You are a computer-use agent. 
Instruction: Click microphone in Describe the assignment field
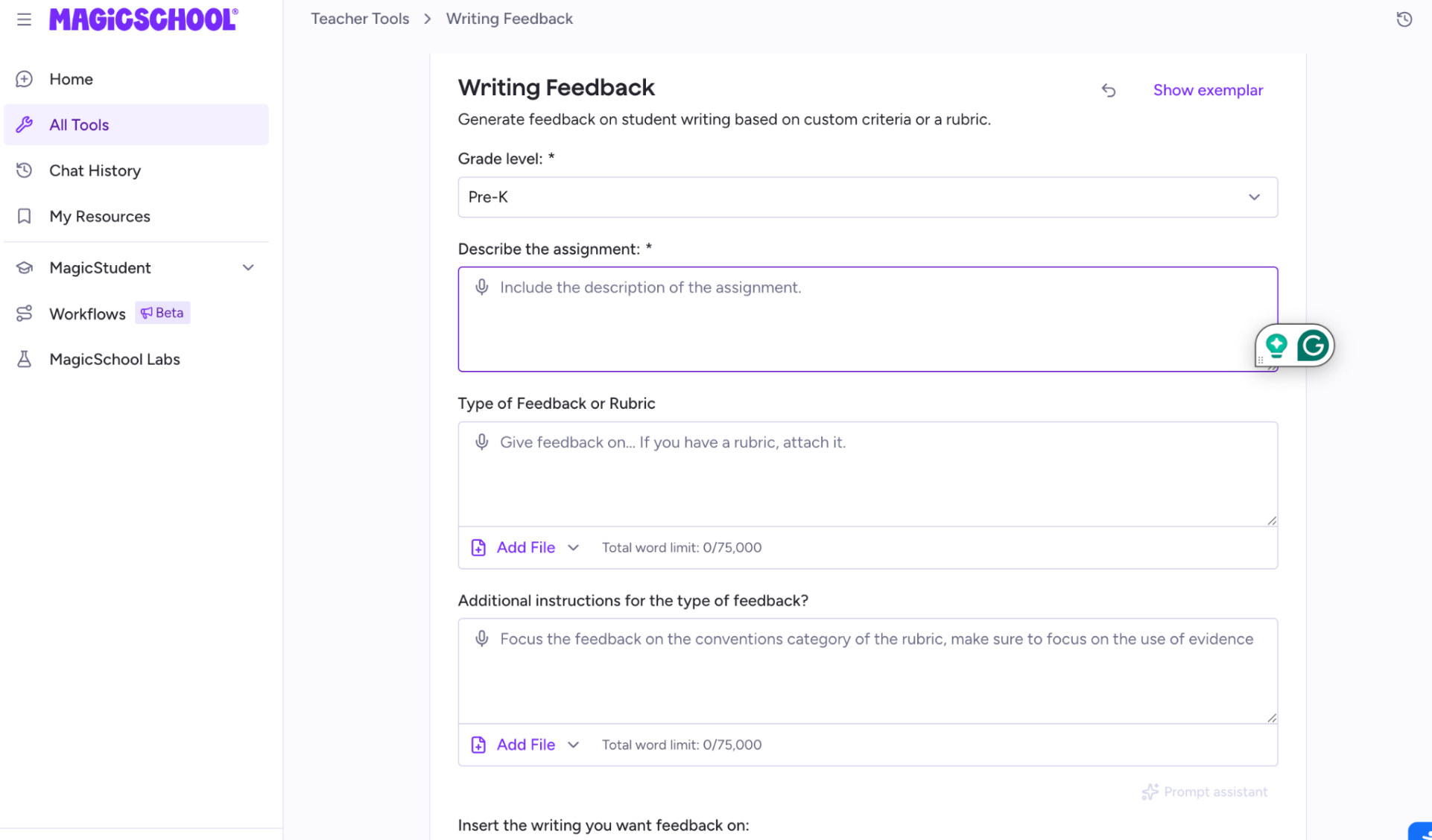482,287
